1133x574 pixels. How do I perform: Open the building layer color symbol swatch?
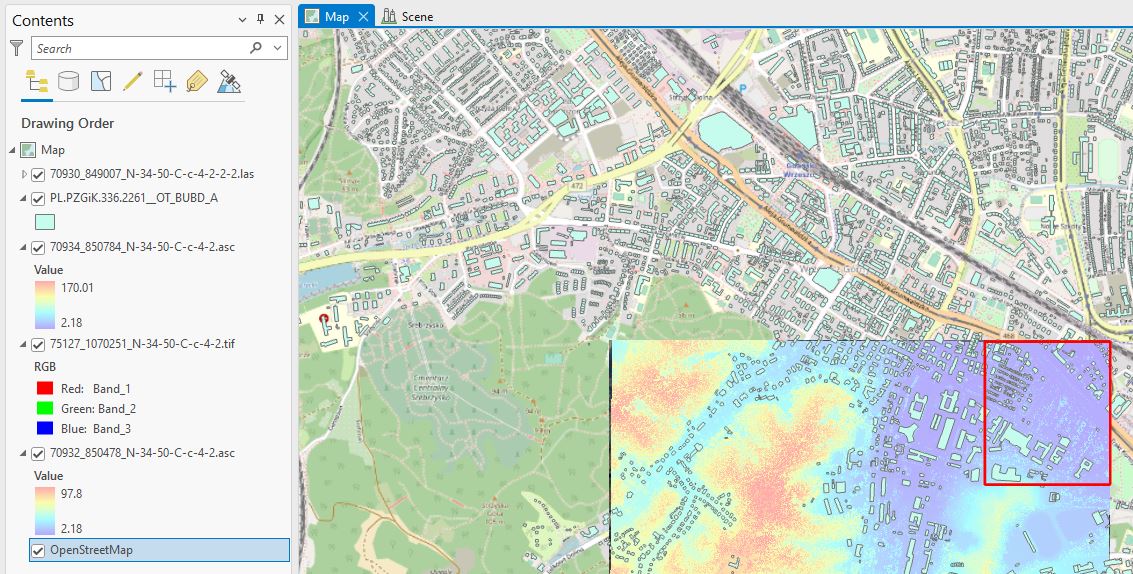[x=45, y=223]
